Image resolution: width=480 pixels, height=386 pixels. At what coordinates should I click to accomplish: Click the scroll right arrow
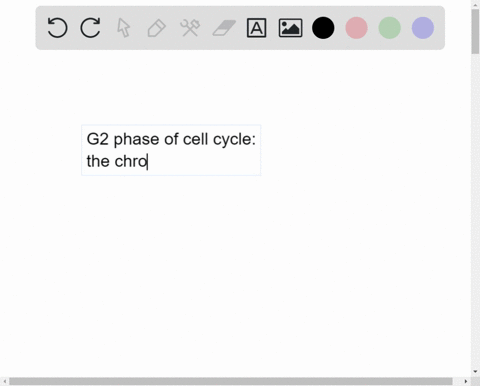click(x=466, y=381)
